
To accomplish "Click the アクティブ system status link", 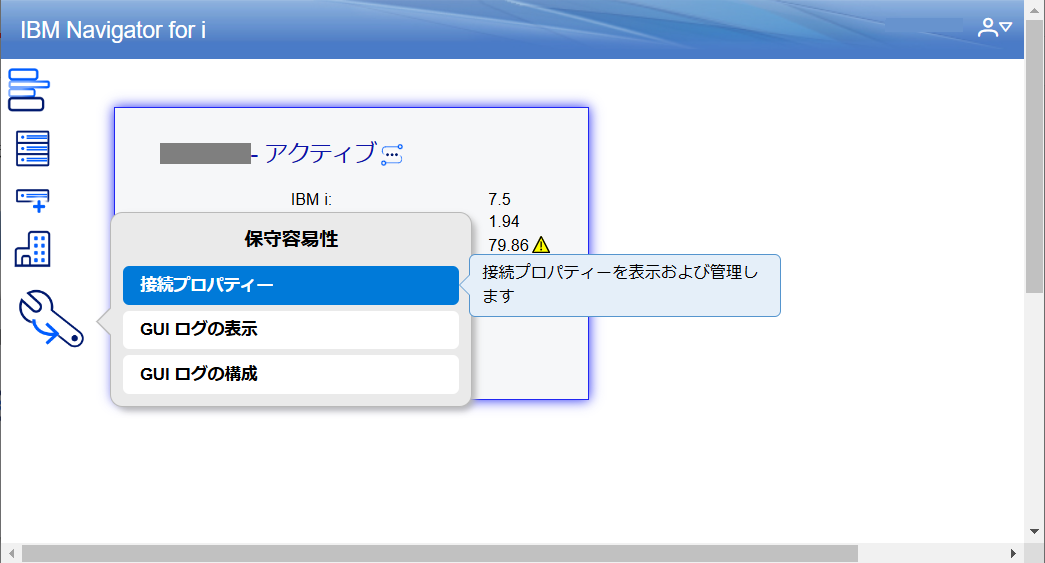I will 321,153.
